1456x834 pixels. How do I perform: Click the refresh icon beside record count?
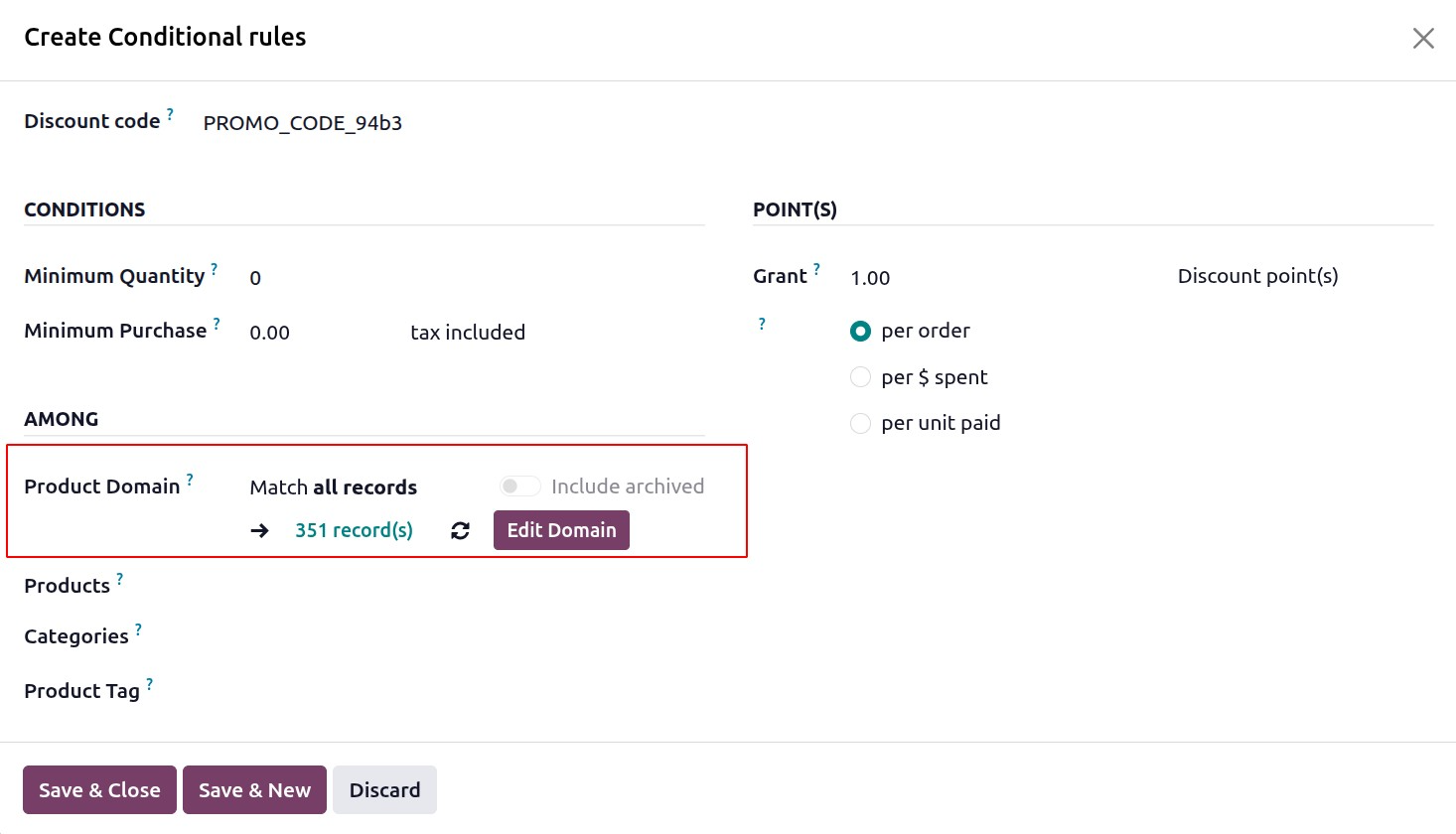point(460,531)
